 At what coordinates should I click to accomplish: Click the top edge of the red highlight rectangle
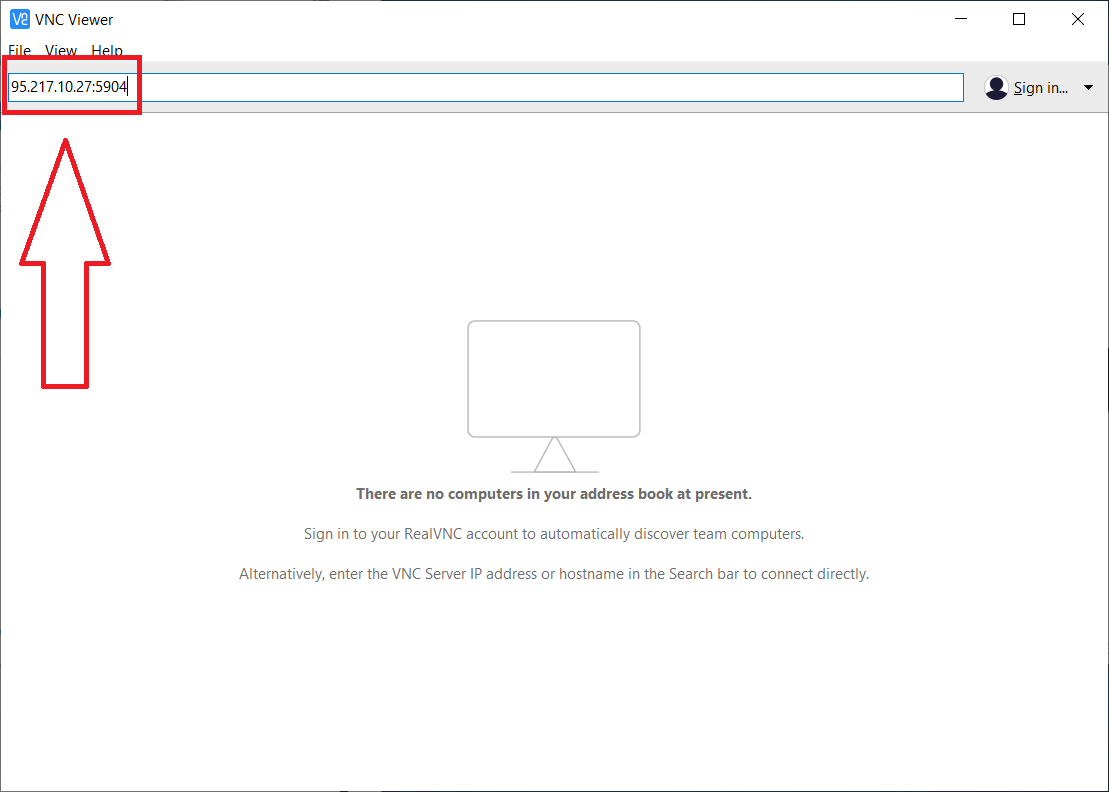71,59
